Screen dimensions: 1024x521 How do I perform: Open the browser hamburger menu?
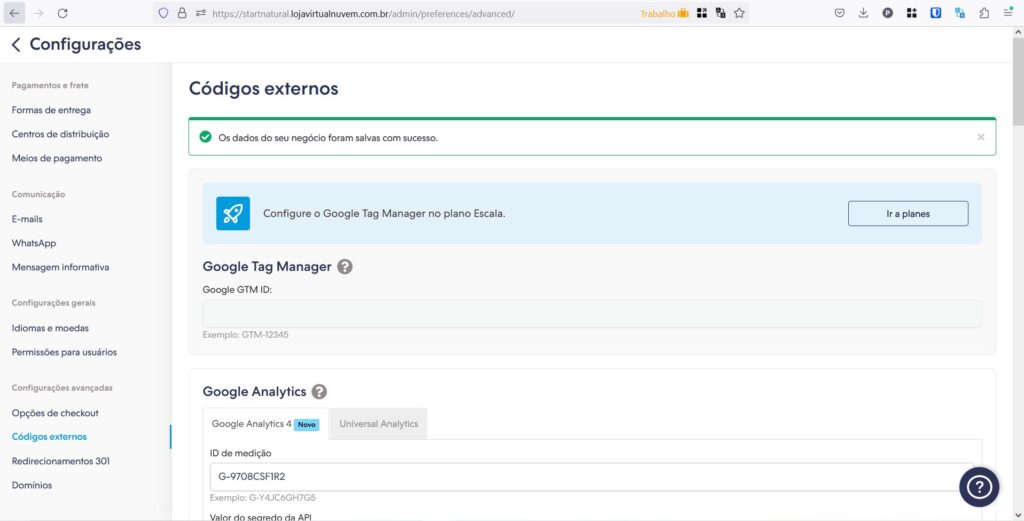click(x=1009, y=13)
